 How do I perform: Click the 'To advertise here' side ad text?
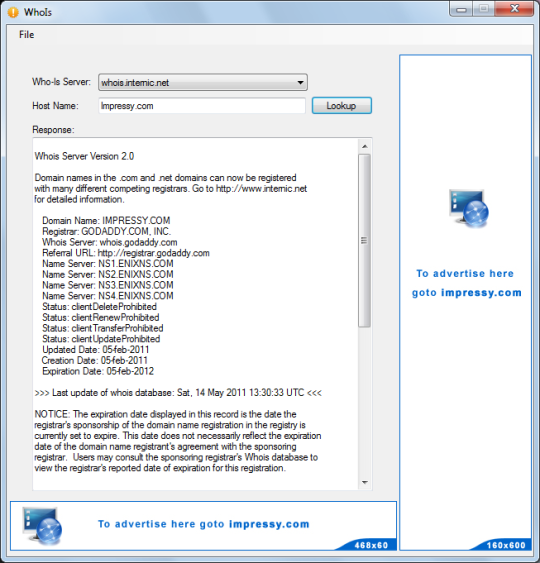(465, 274)
